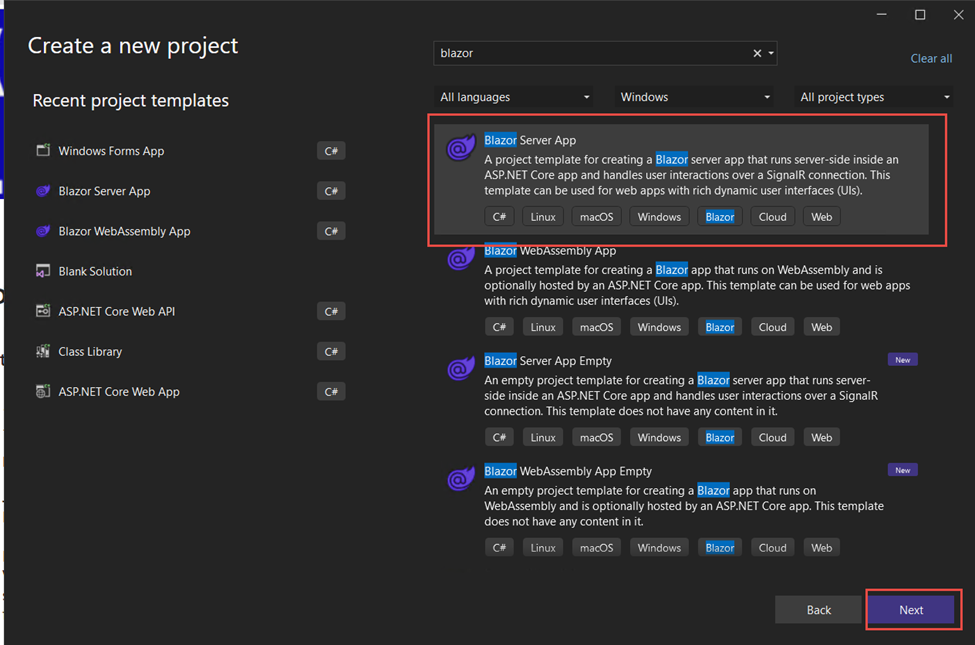Click the ASP.NET Core Web API icon

[x=43, y=311]
